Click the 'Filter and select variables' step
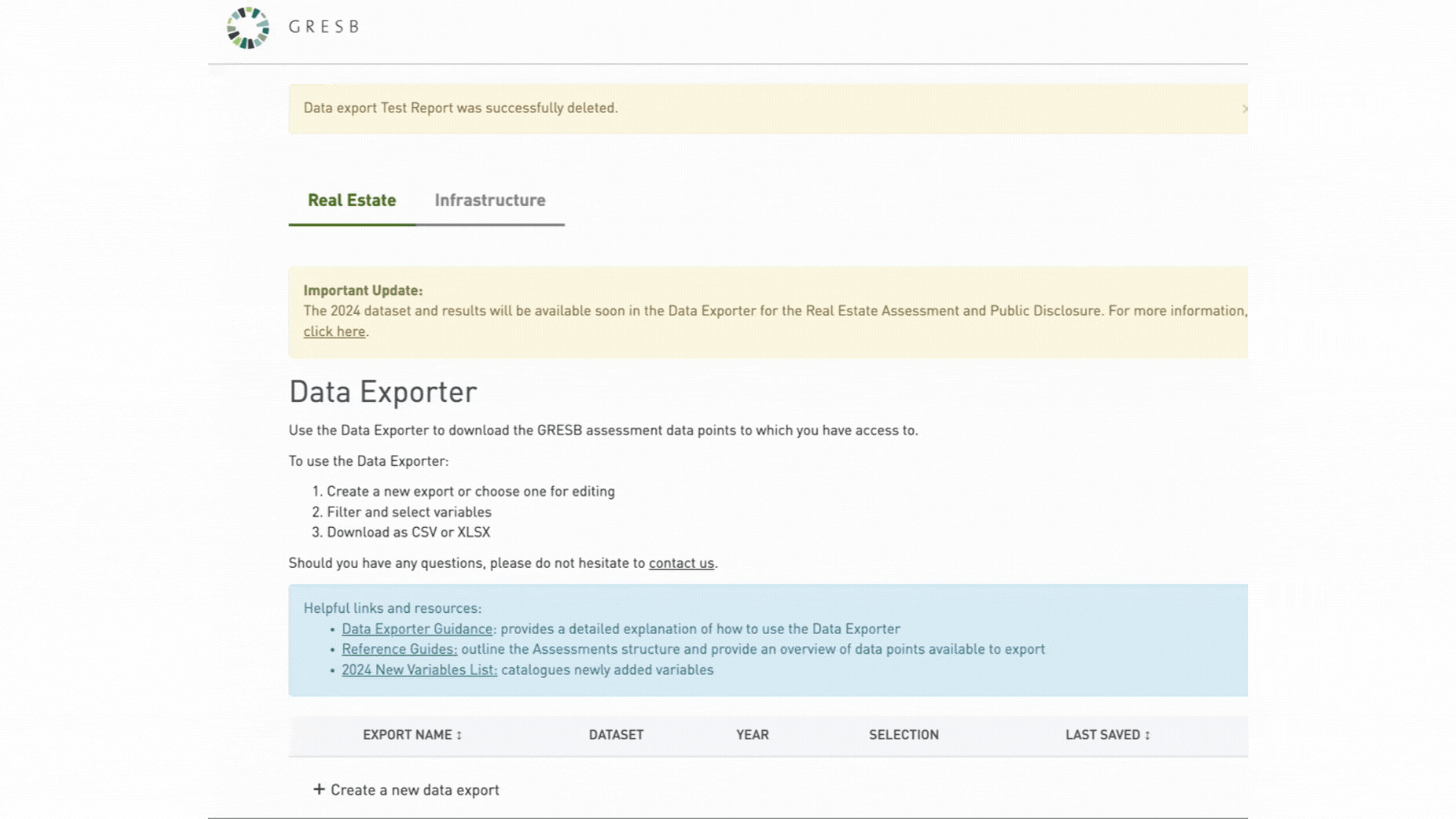The image size is (1456, 819). pos(409,512)
